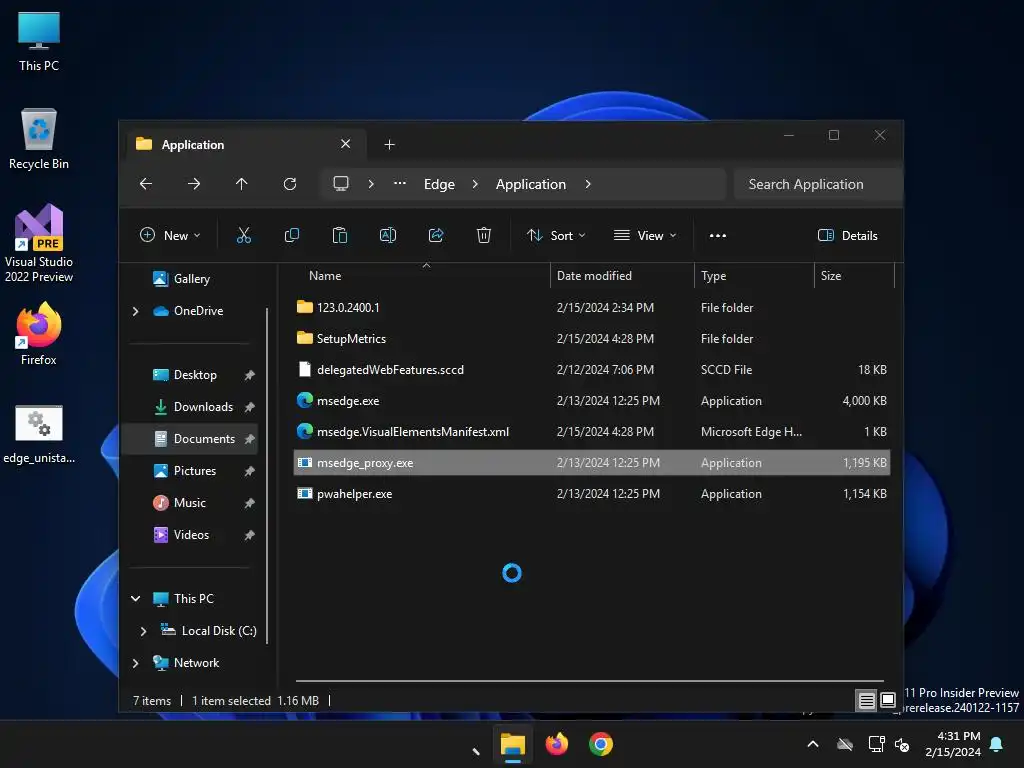Screen dimensions: 1024x768
Task: Select the edge_unista... desktop file
Action: tap(39, 434)
